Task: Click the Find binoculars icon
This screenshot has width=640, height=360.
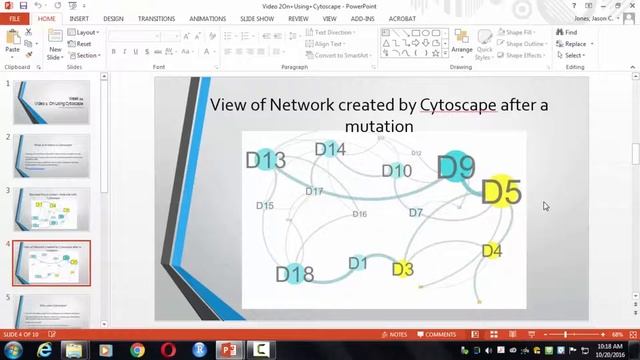Action: tap(560, 32)
